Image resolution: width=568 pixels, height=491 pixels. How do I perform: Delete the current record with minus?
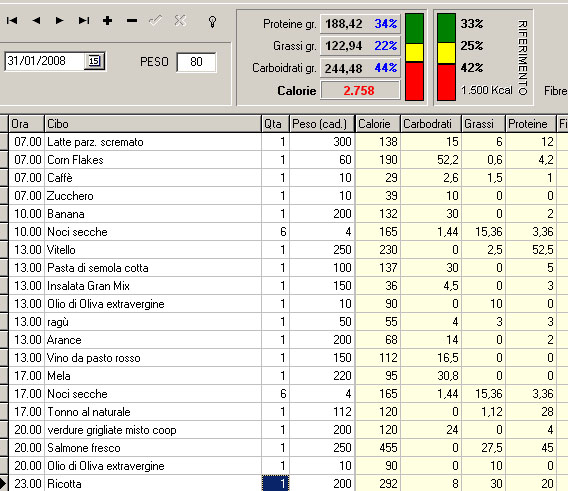click(x=132, y=21)
